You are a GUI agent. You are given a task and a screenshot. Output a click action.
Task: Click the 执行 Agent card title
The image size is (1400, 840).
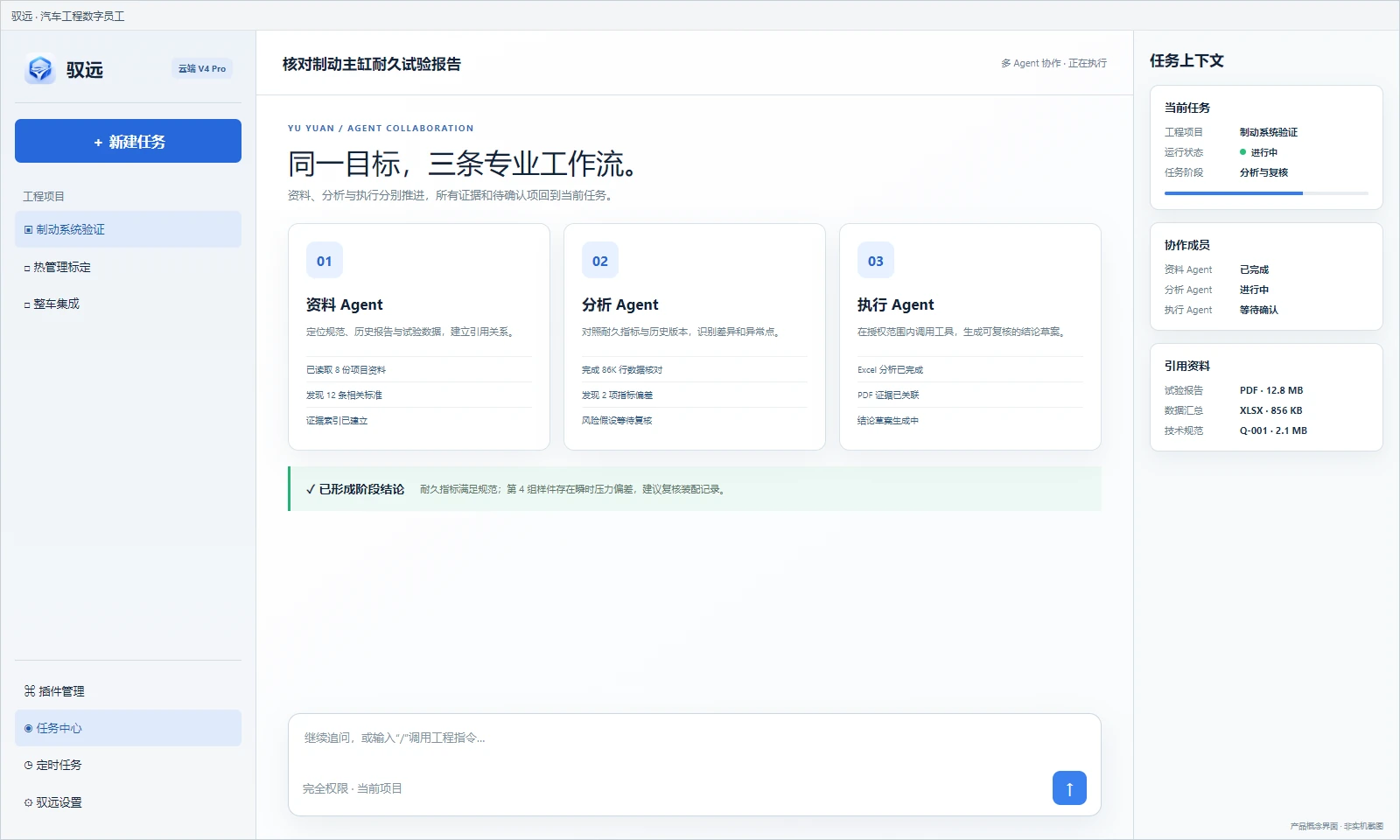(896, 304)
